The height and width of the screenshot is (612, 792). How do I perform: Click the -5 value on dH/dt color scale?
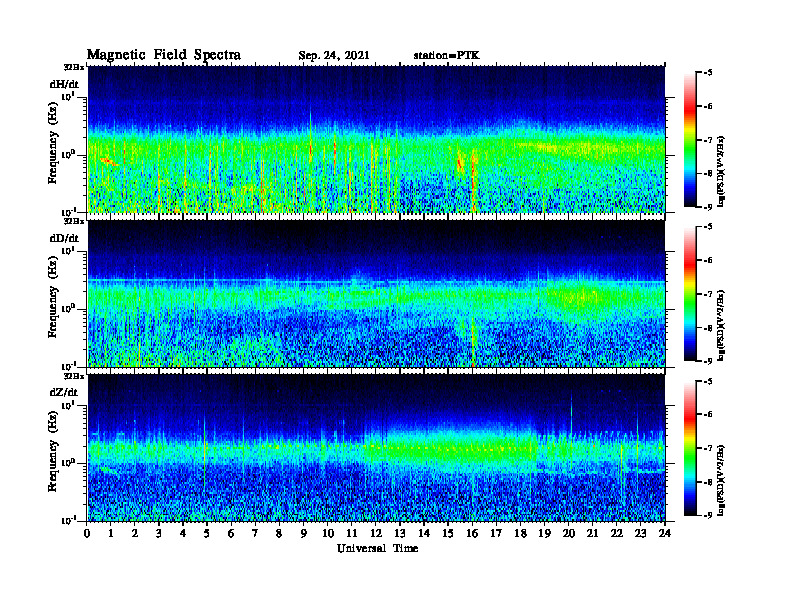coord(708,73)
